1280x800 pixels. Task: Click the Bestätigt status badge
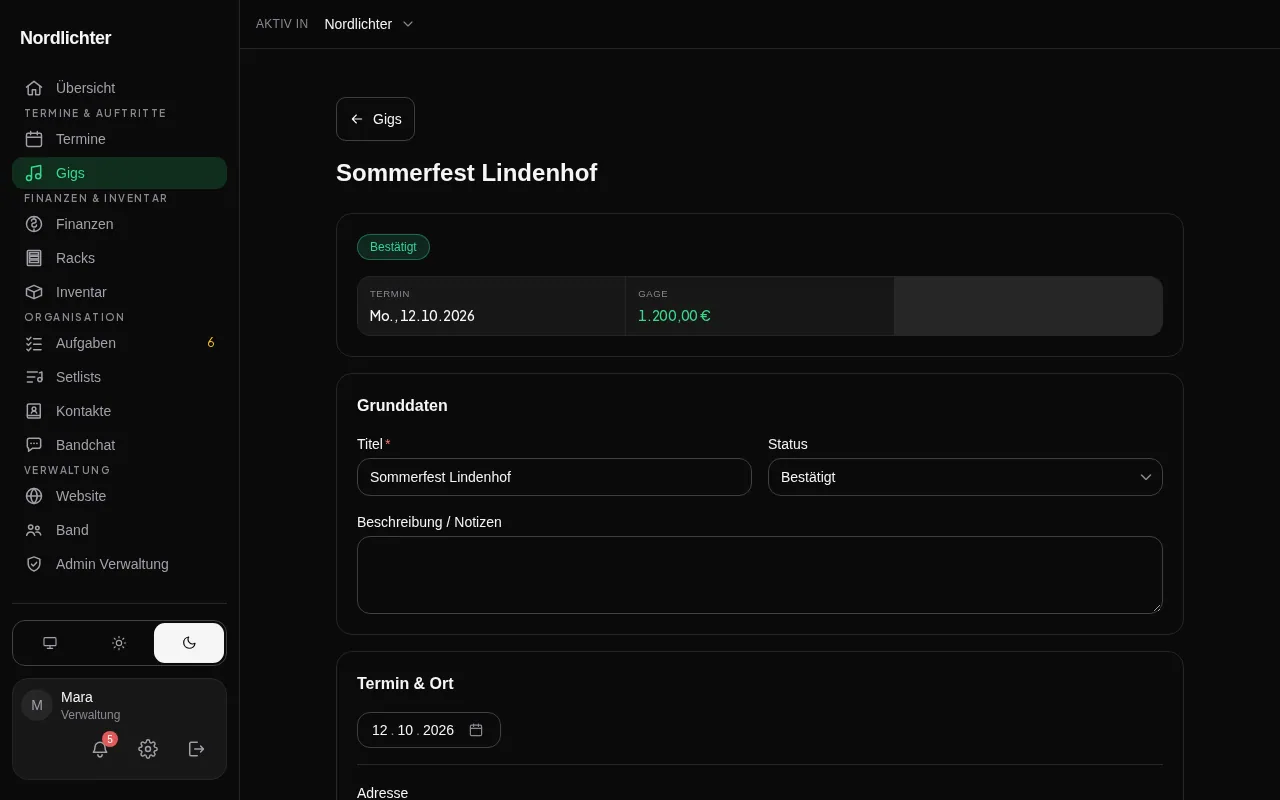(393, 247)
